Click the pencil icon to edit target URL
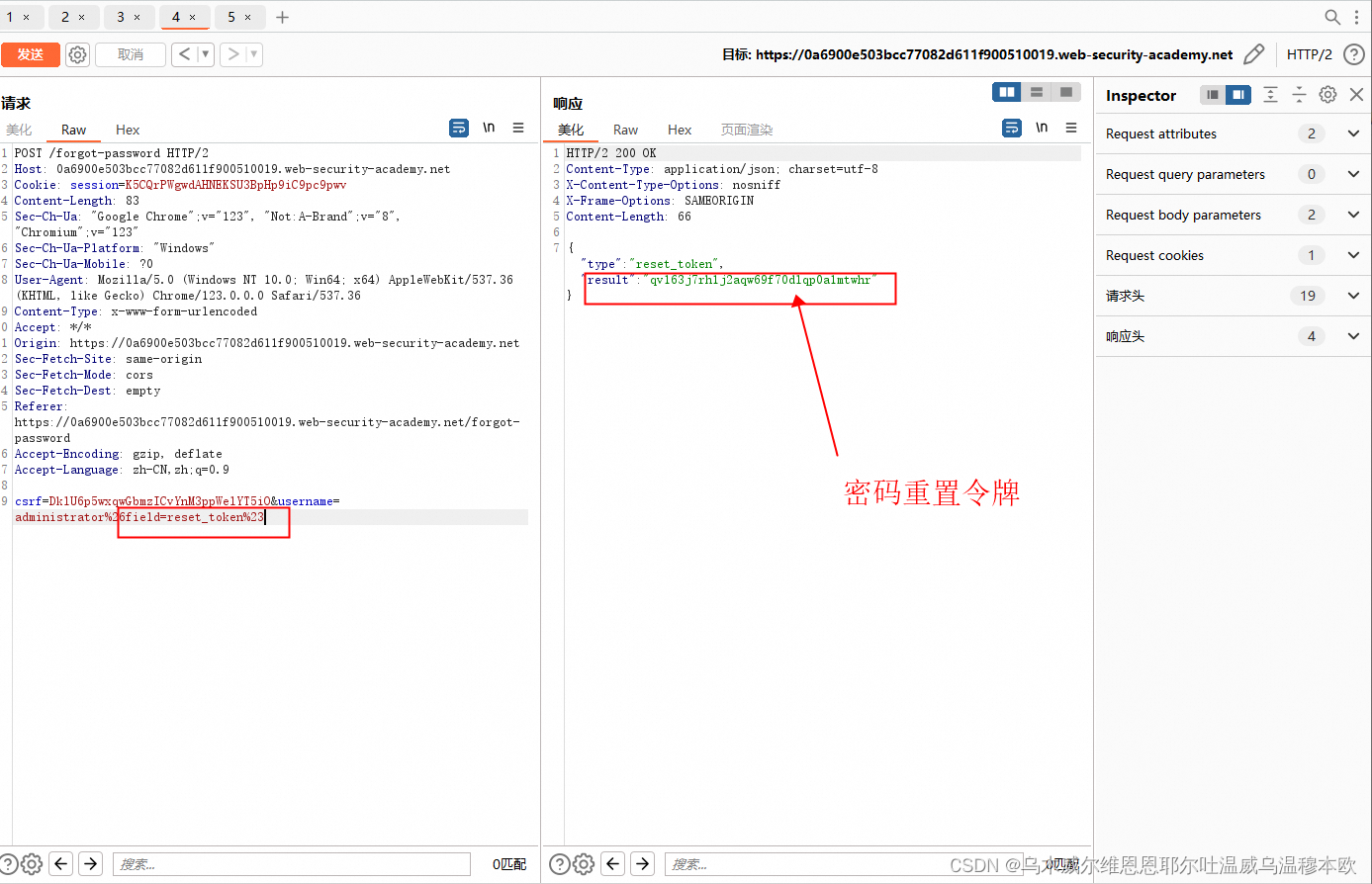 1254,54
